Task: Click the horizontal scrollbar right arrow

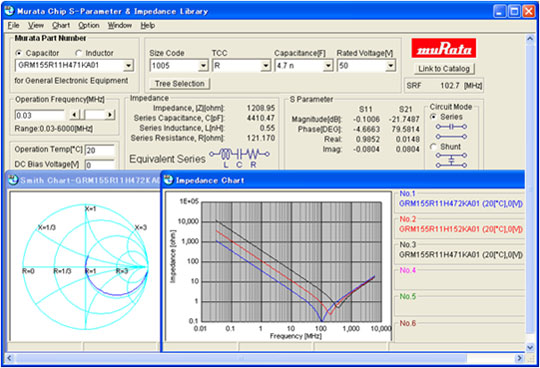Action: [x=520, y=358]
